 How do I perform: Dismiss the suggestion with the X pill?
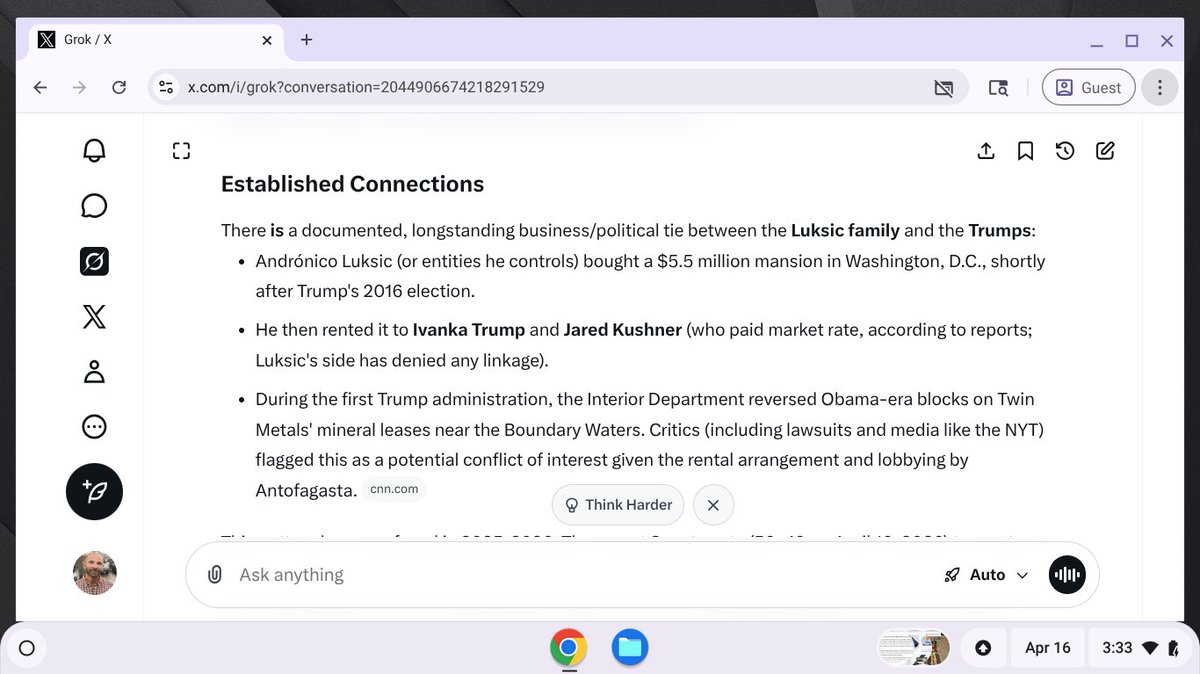pos(713,505)
